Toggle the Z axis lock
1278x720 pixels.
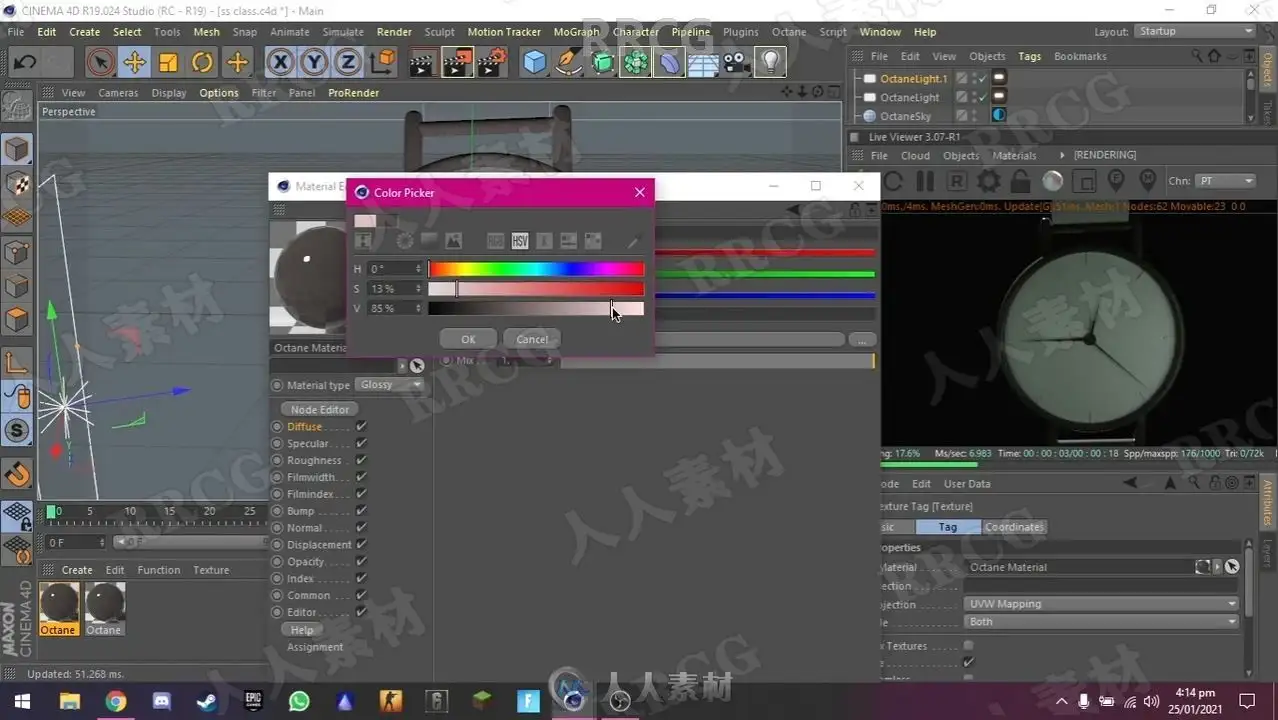point(348,63)
